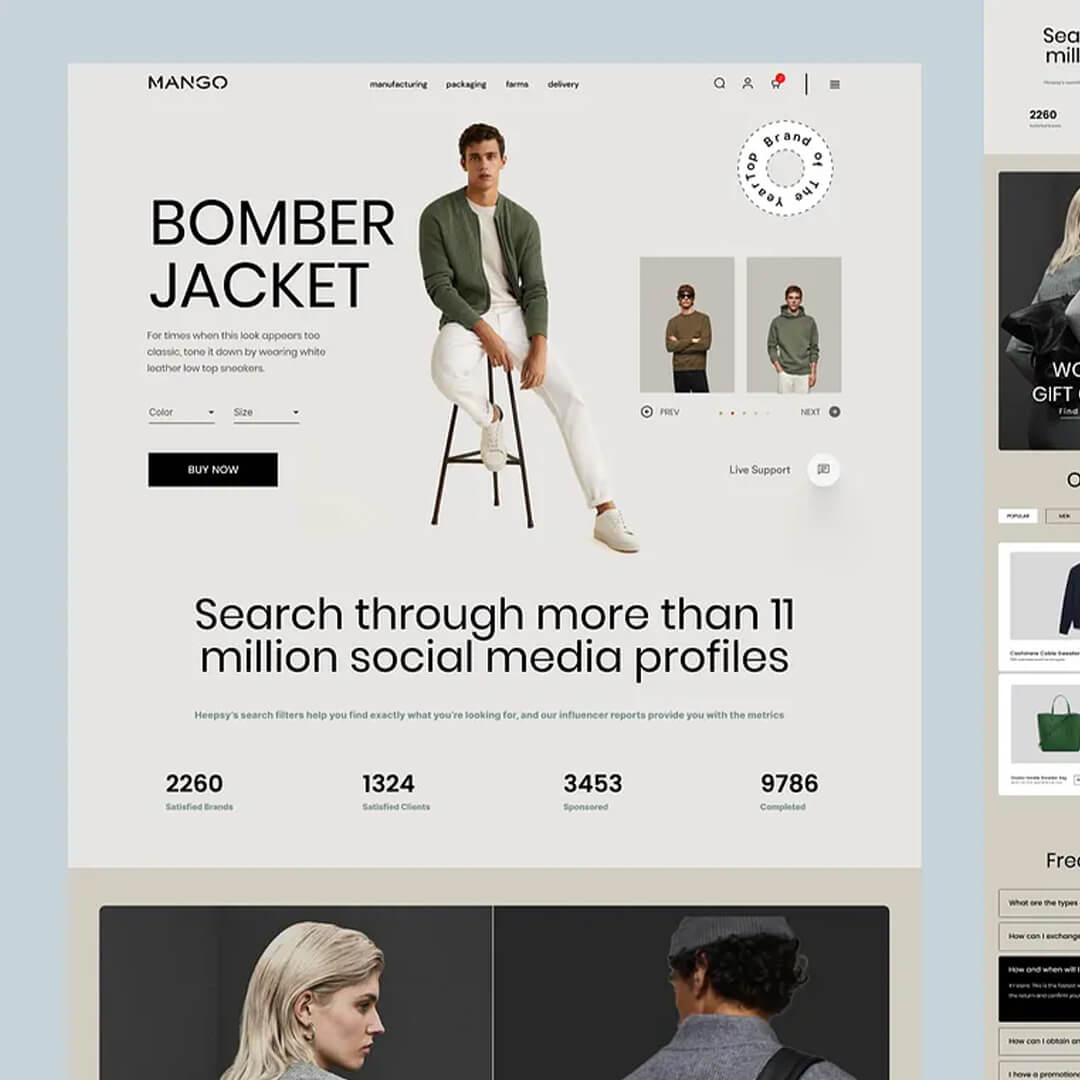1080x1080 pixels.
Task: Expand the Size dropdown
Action: pyautogui.click(x=266, y=412)
